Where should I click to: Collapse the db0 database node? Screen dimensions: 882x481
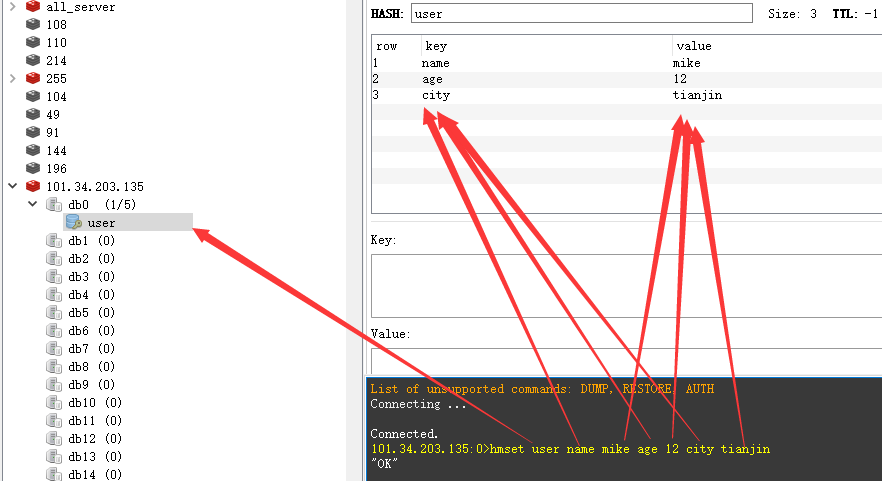coord(33,204)
